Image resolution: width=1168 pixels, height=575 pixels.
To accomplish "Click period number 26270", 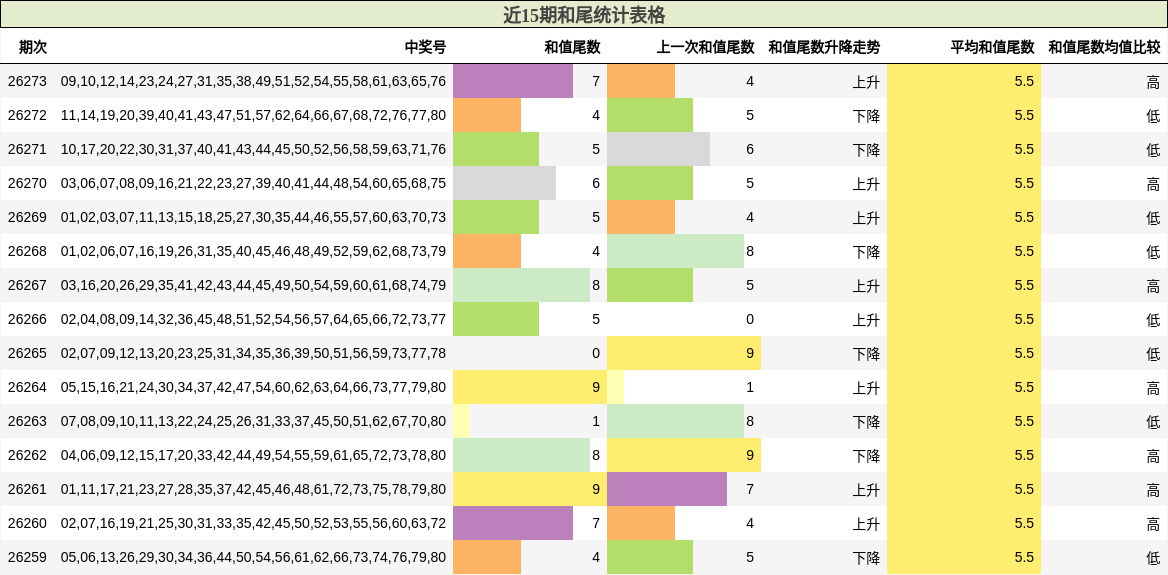I will (x=28, y=183).
